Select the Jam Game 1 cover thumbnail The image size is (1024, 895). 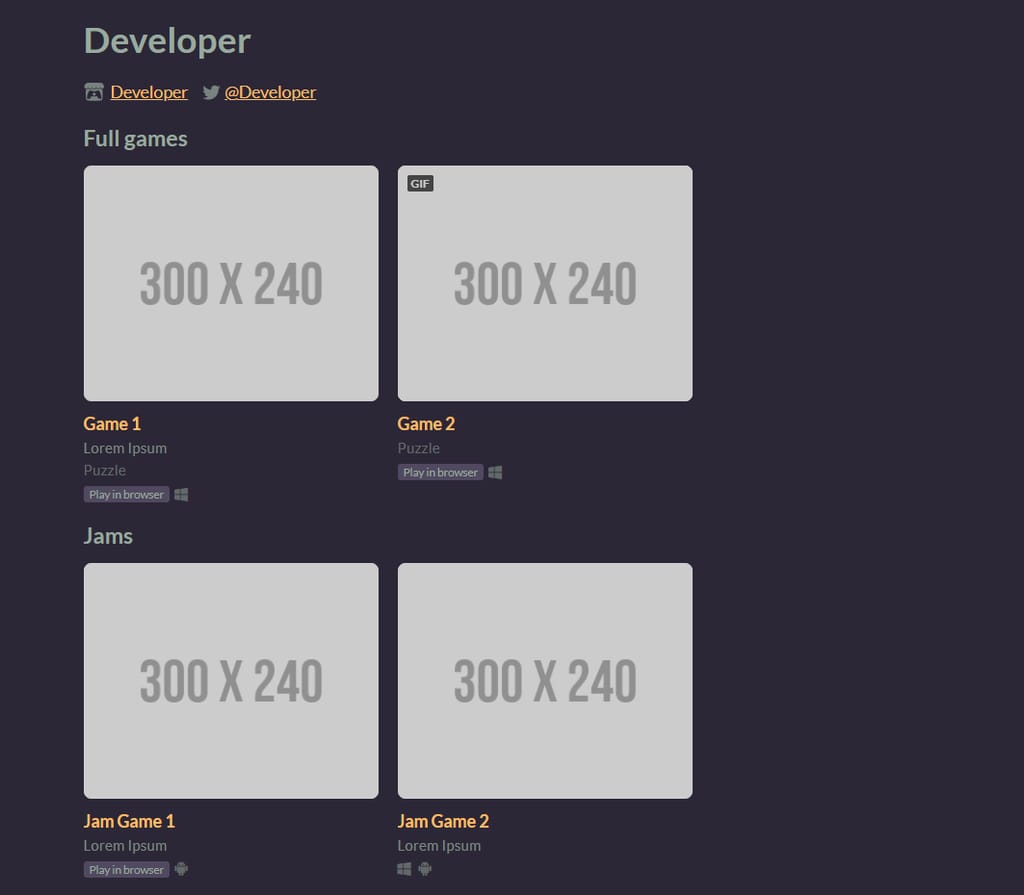[231, 680]
